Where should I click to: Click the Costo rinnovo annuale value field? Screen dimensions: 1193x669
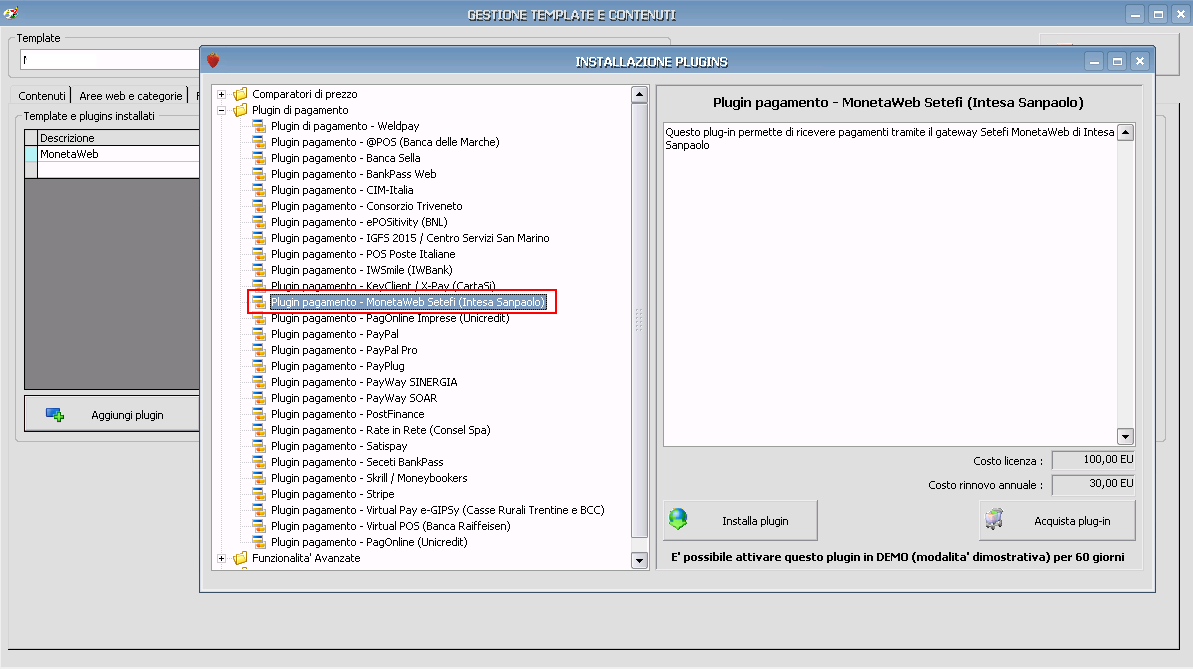[1093, 484]
